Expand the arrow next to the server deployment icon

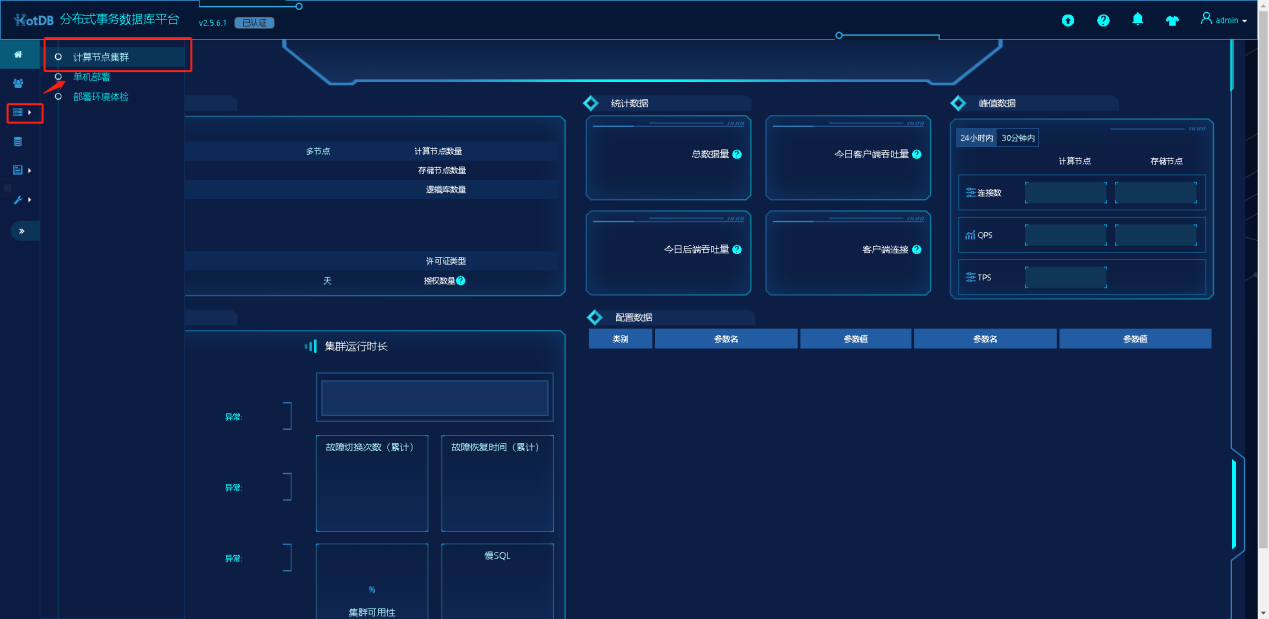(x=30, y=113)
